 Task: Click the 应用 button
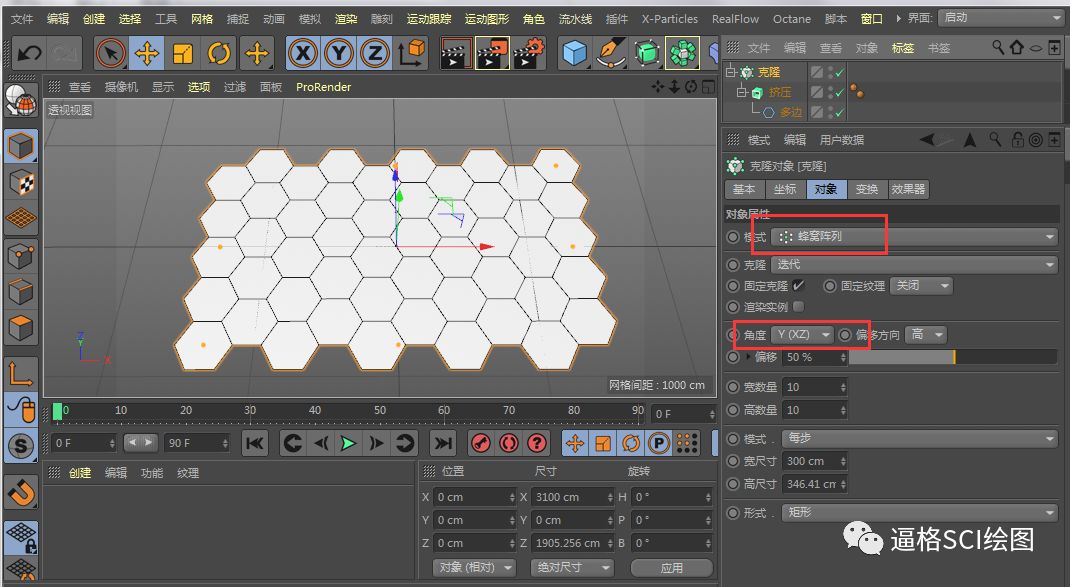671,567
